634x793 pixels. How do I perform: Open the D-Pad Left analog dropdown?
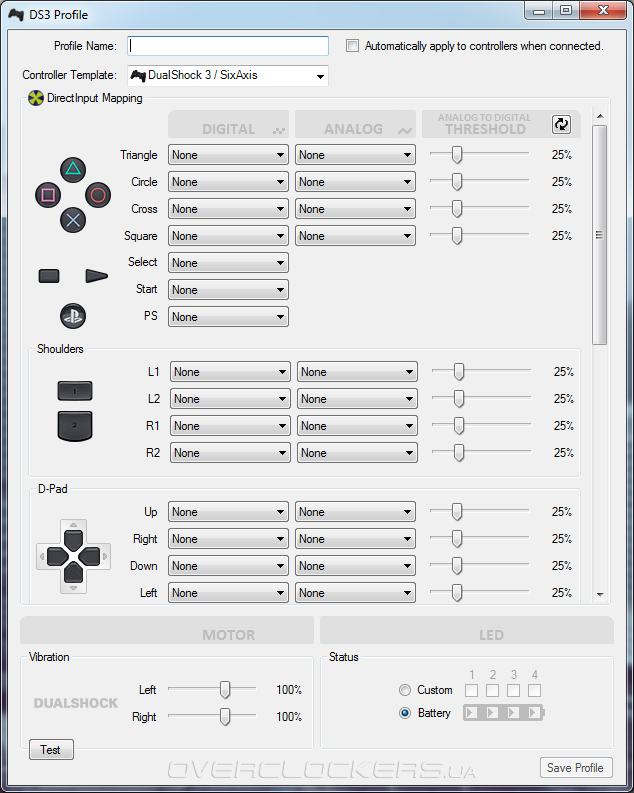tap(355, 593)
